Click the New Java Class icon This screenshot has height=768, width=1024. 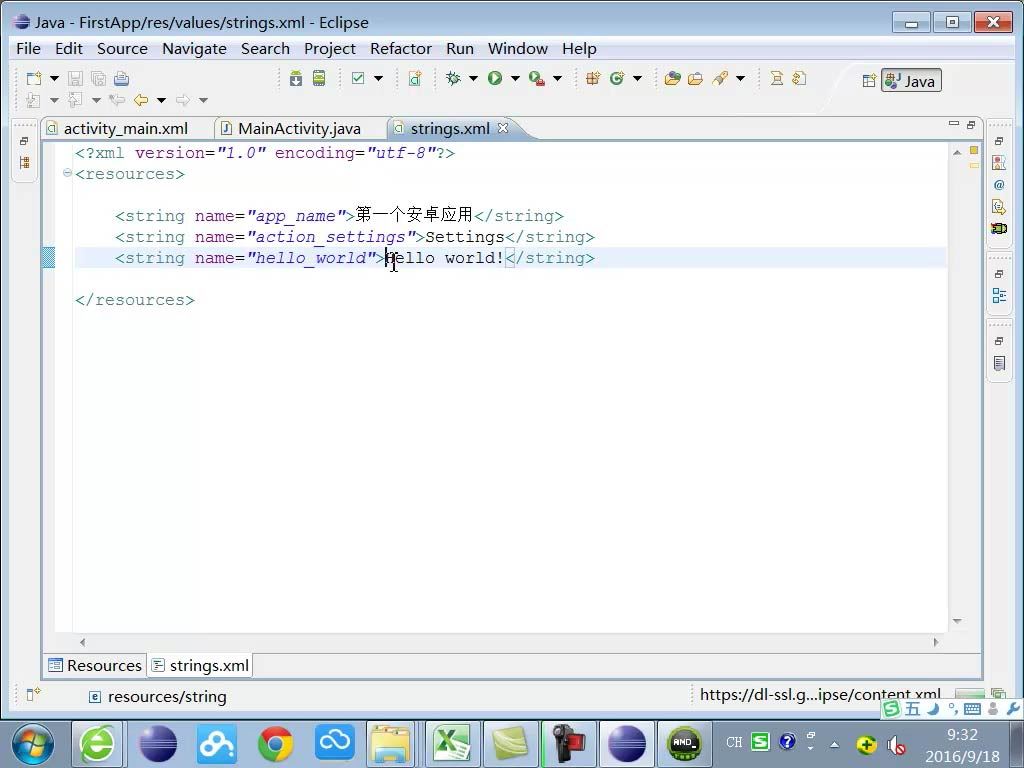pyautogui.click(x=616, y=78)
